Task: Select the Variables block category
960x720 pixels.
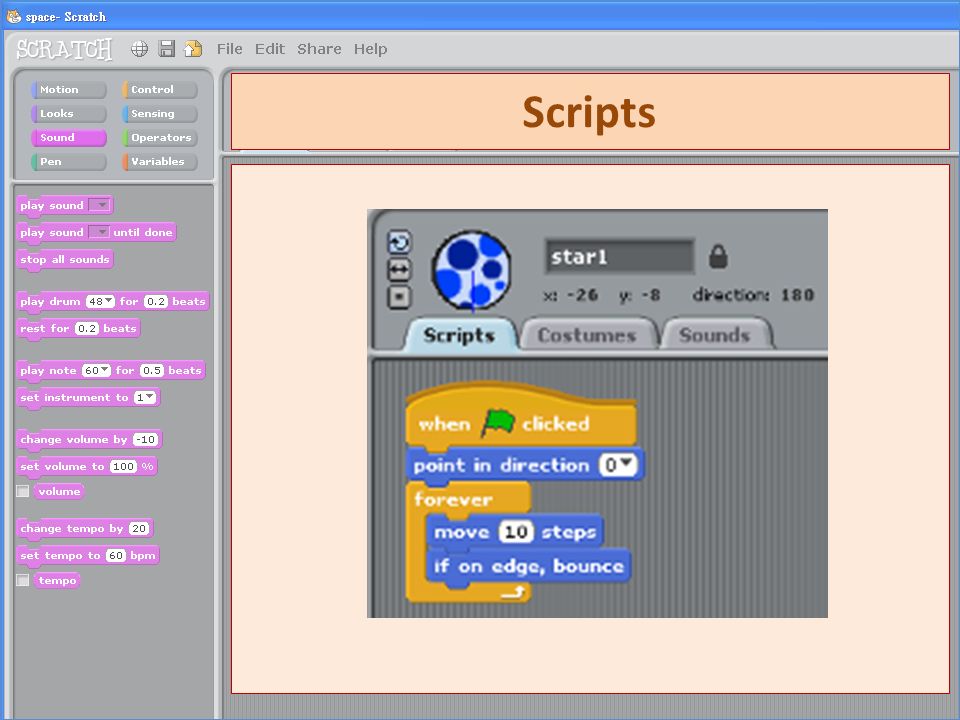Action: 159,162
